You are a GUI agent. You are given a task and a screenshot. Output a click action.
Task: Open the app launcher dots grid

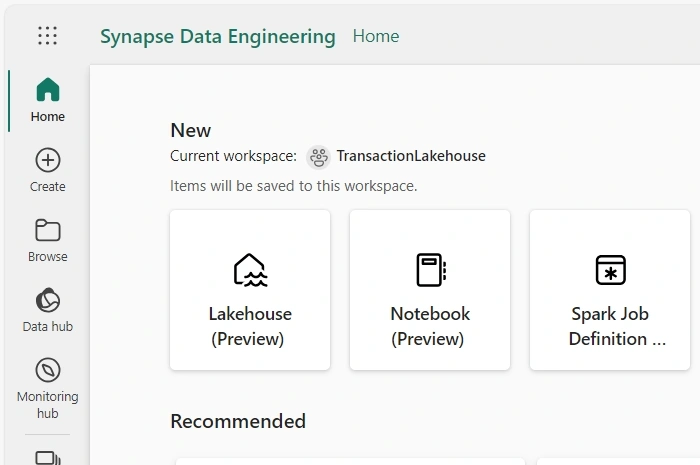[47, 36]
